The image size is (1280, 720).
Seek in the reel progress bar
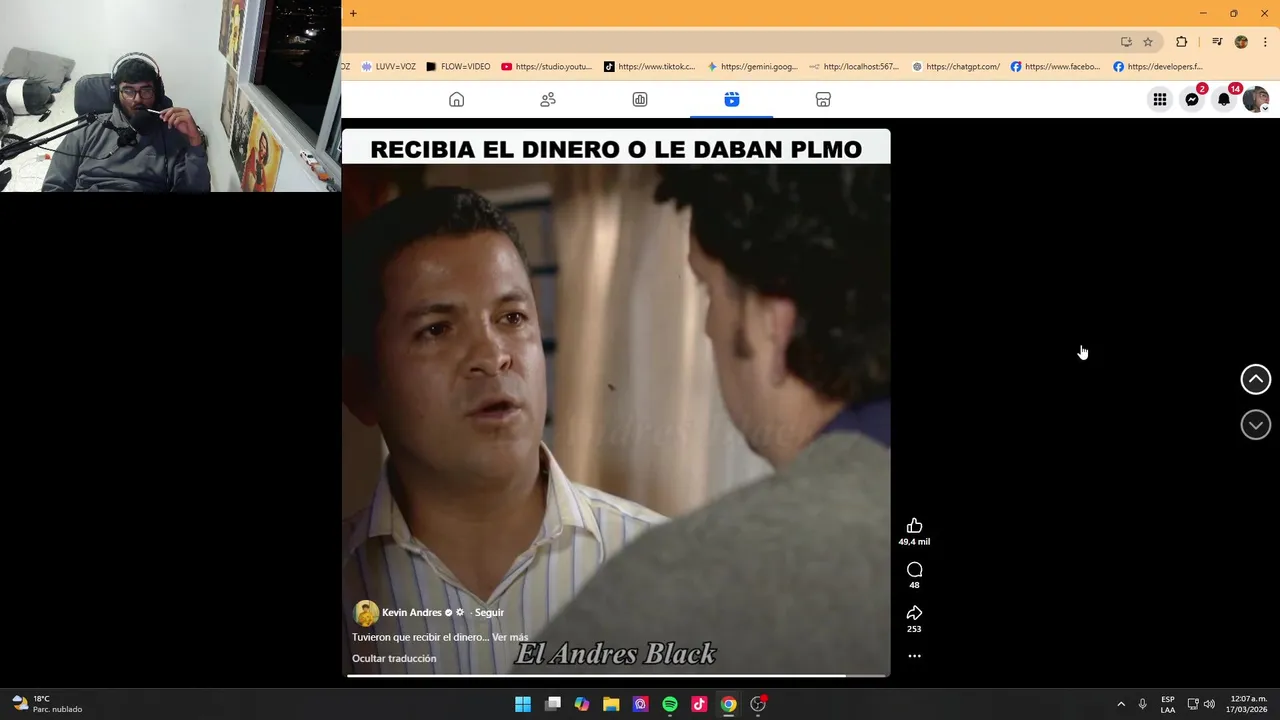tap(616, 676)
